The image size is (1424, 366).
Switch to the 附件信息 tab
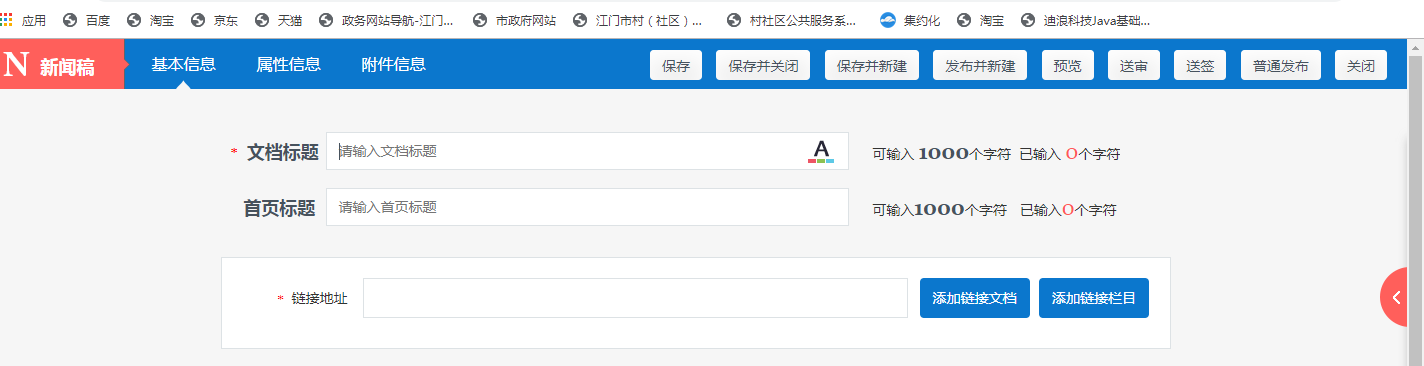(393, 64)
